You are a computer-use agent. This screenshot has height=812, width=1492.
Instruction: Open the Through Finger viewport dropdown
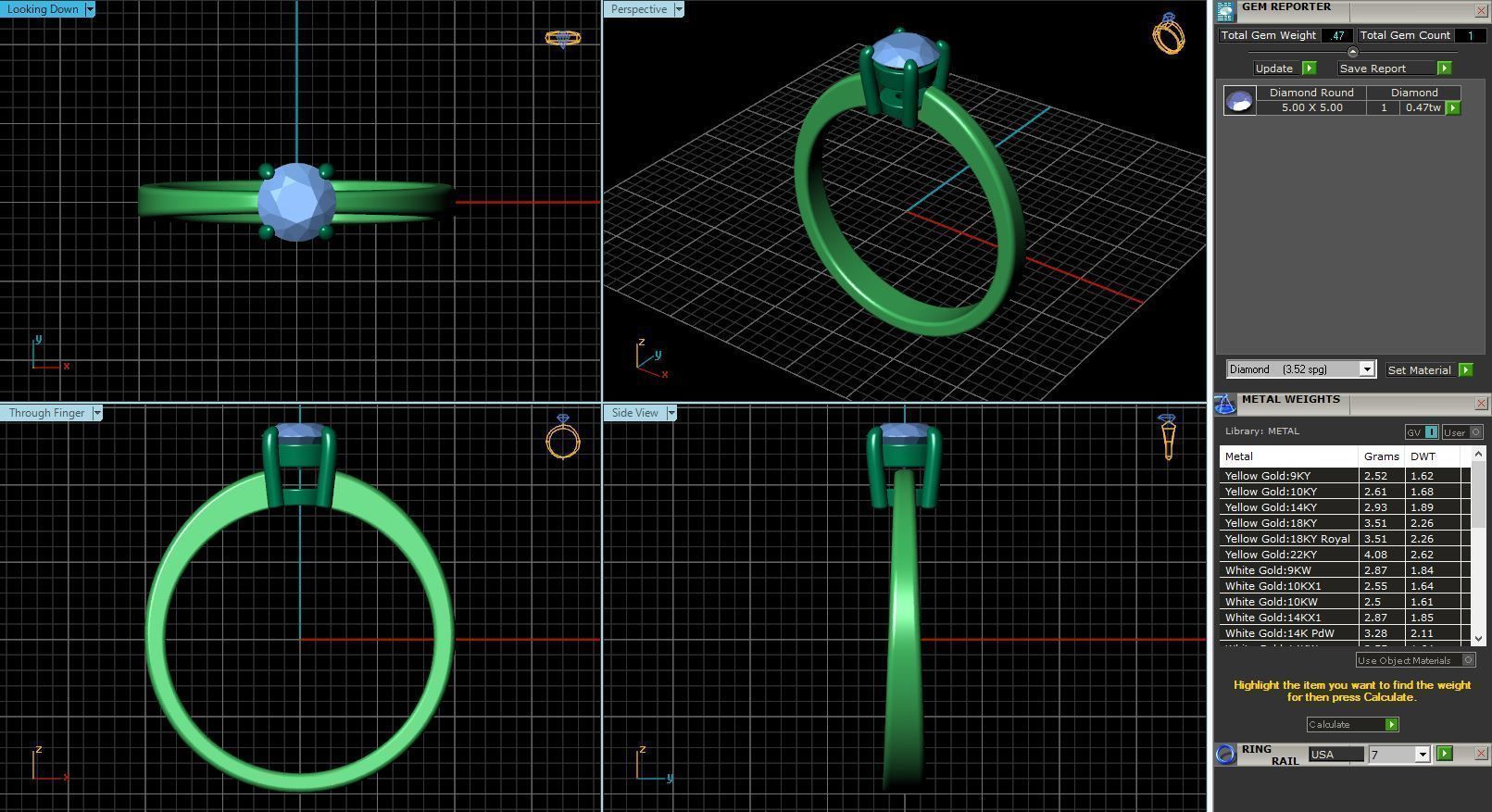click(96, 413)
